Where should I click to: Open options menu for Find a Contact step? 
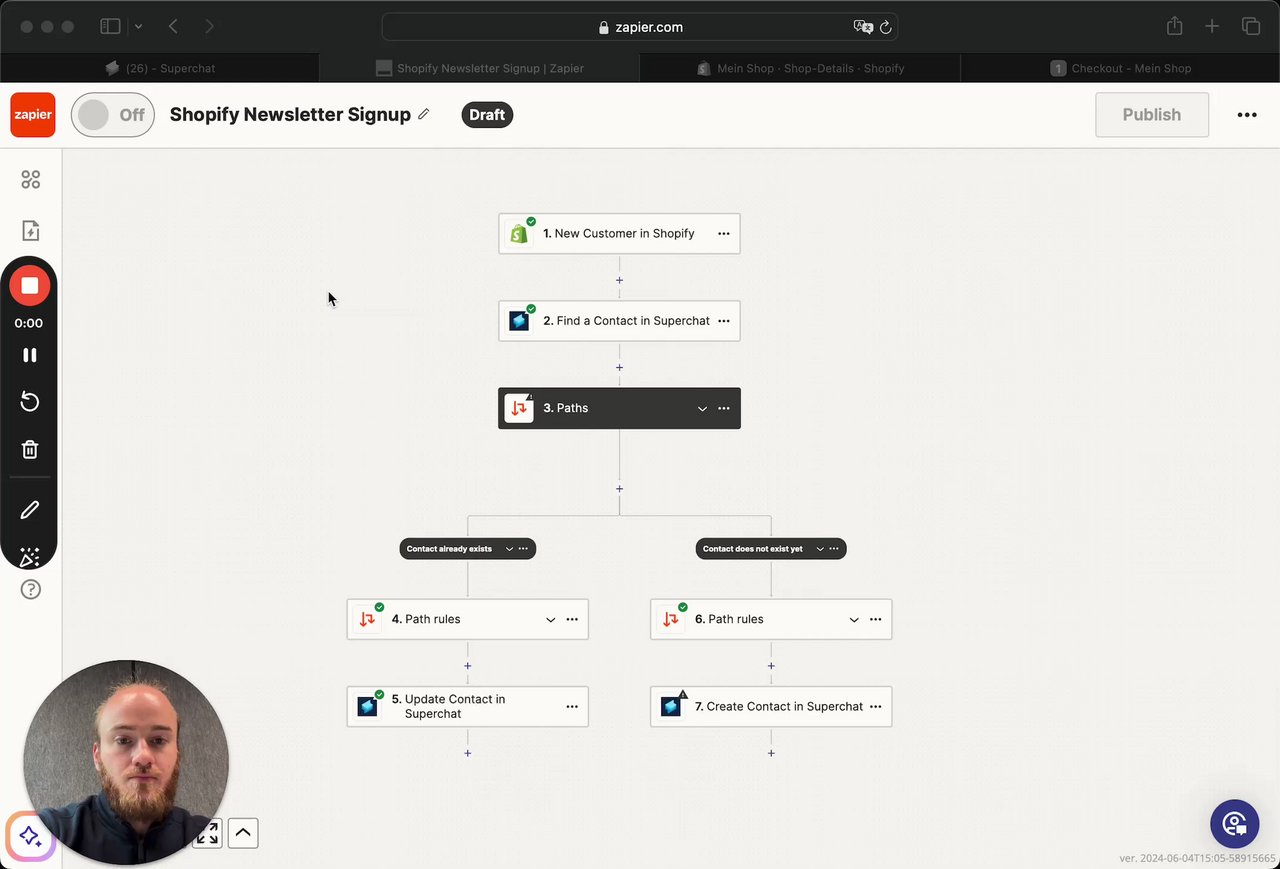click(724, 321)
